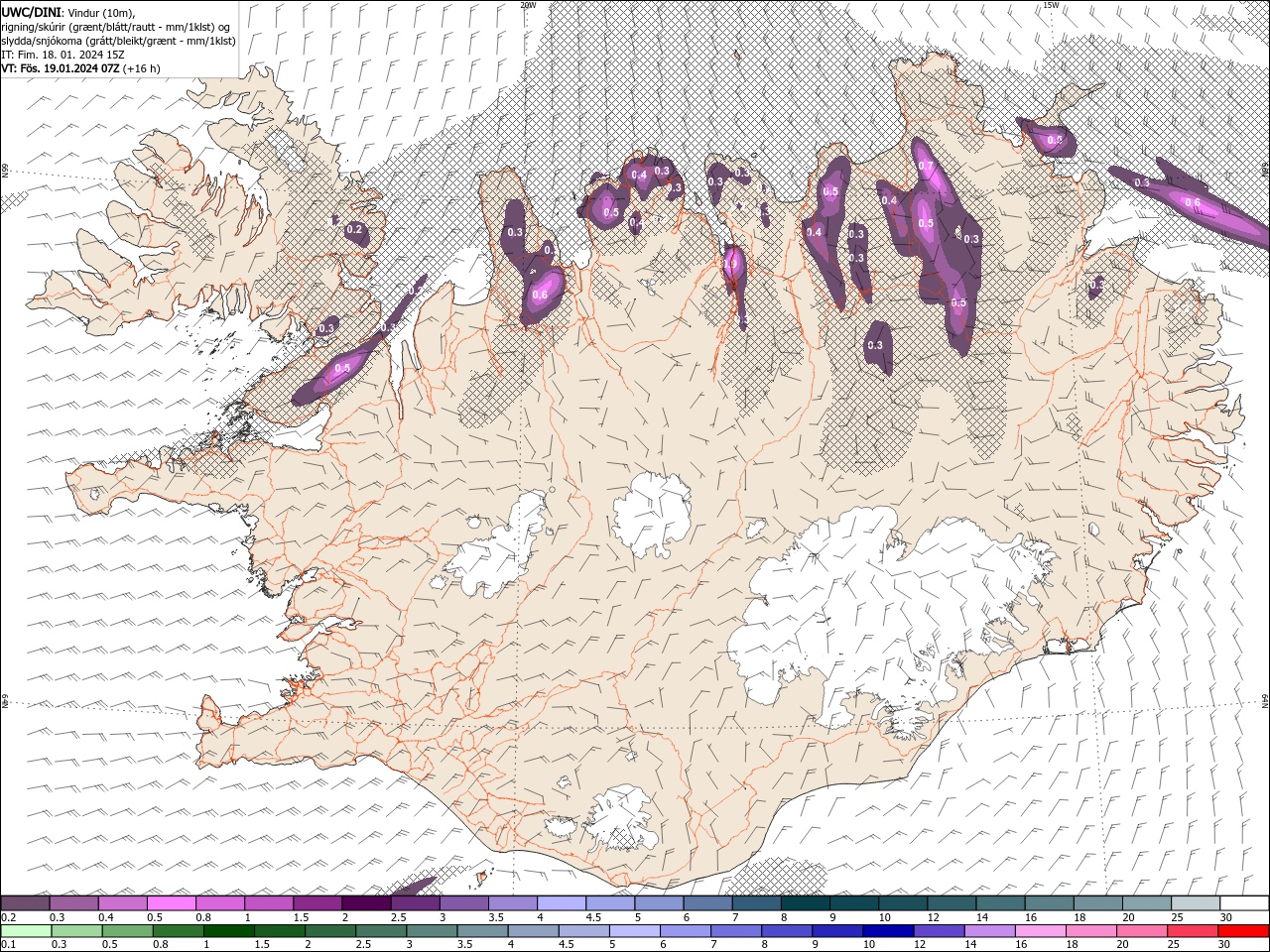Pick darkest purple 2 swatch in snow scale
The height and width of the screenshot is (952, 1270).
tap(366, 903)
